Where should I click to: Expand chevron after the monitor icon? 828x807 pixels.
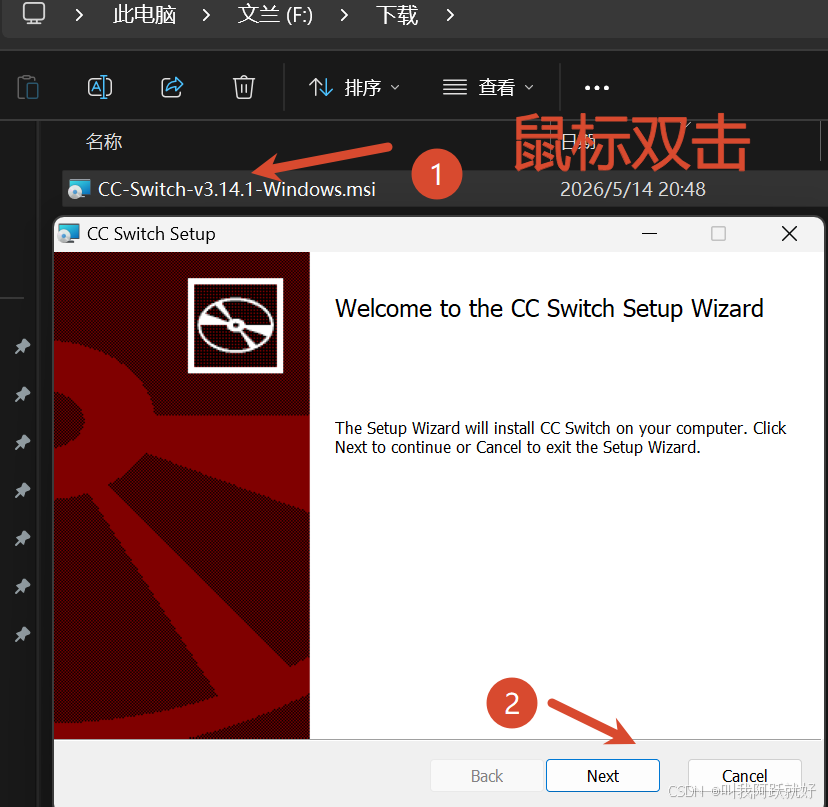[x=79, y=15]
